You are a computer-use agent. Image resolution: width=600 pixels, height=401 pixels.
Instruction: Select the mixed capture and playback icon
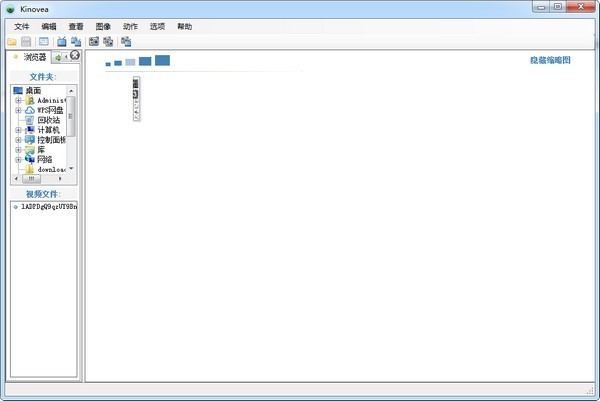point(126,41)
